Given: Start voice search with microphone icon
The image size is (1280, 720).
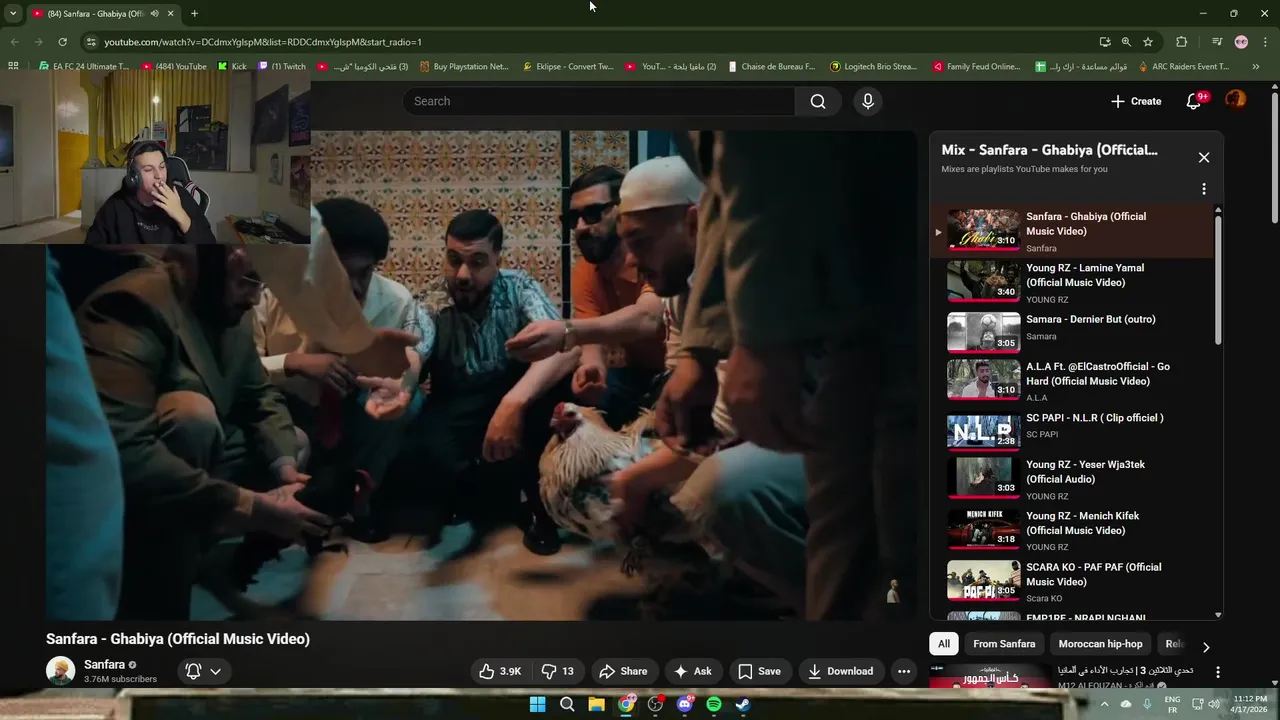Looking at the screenshot, I should 868,101.
